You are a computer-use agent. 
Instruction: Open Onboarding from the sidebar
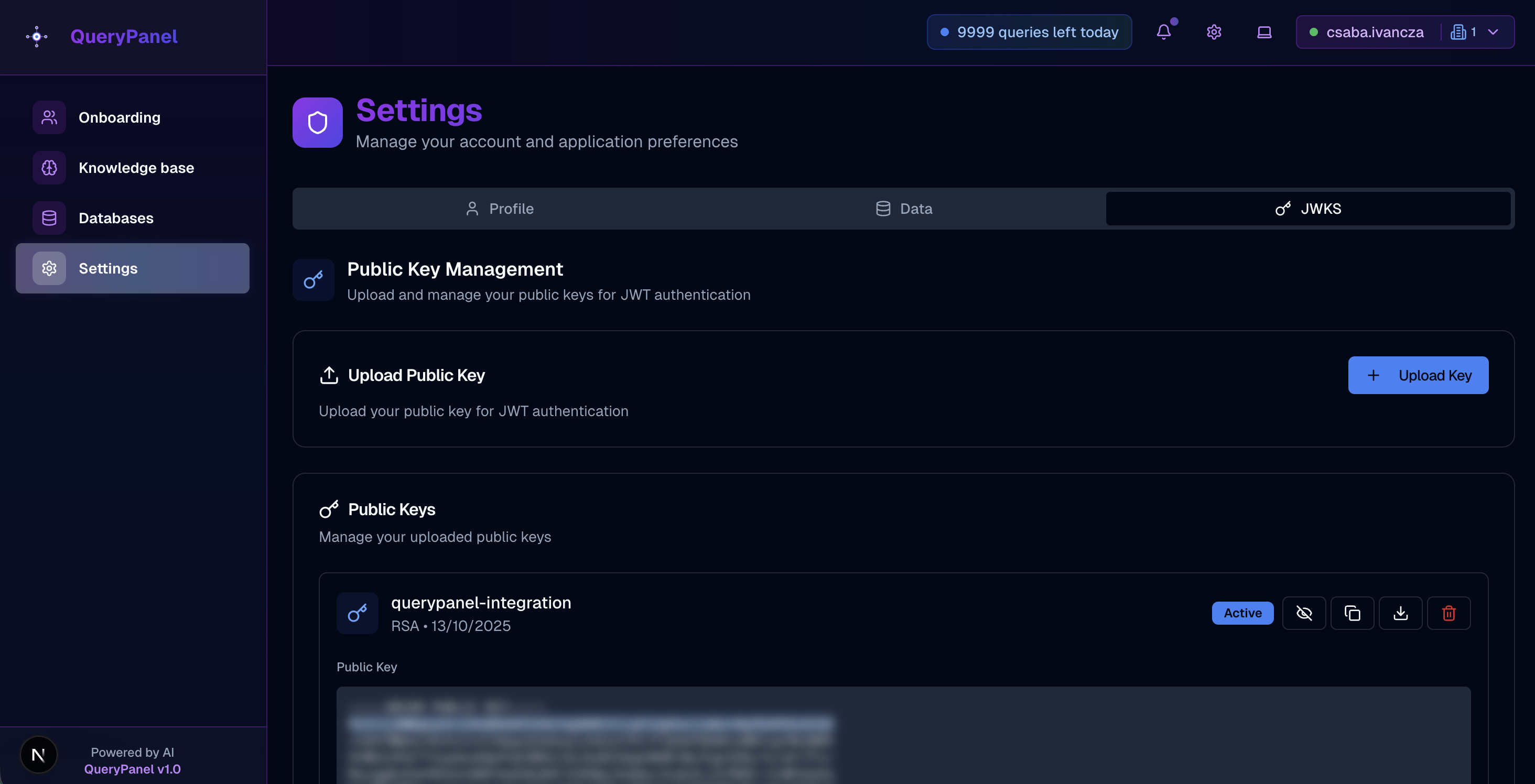[119, 117]
